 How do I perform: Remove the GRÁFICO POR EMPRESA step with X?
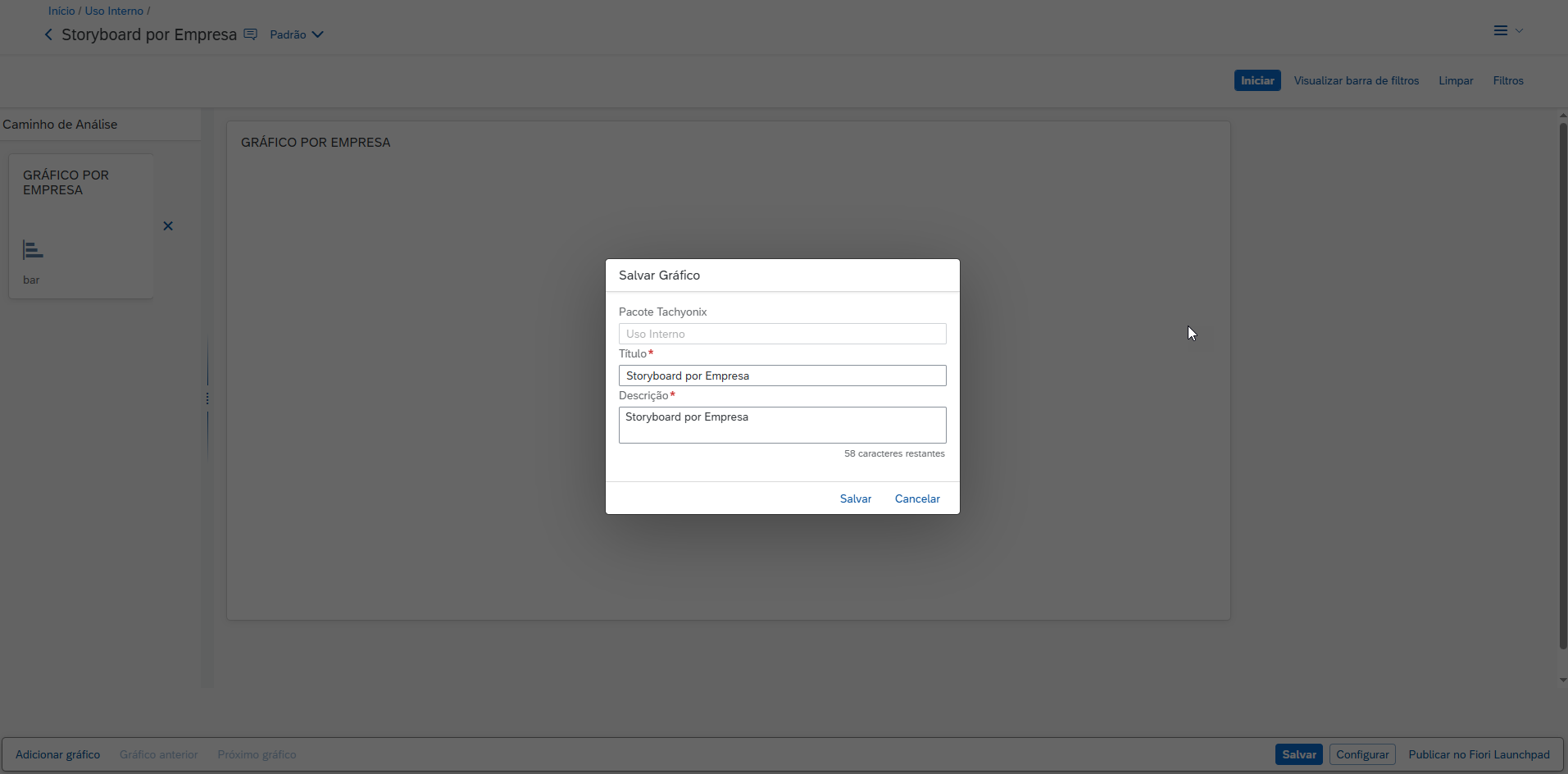(168, 226)
